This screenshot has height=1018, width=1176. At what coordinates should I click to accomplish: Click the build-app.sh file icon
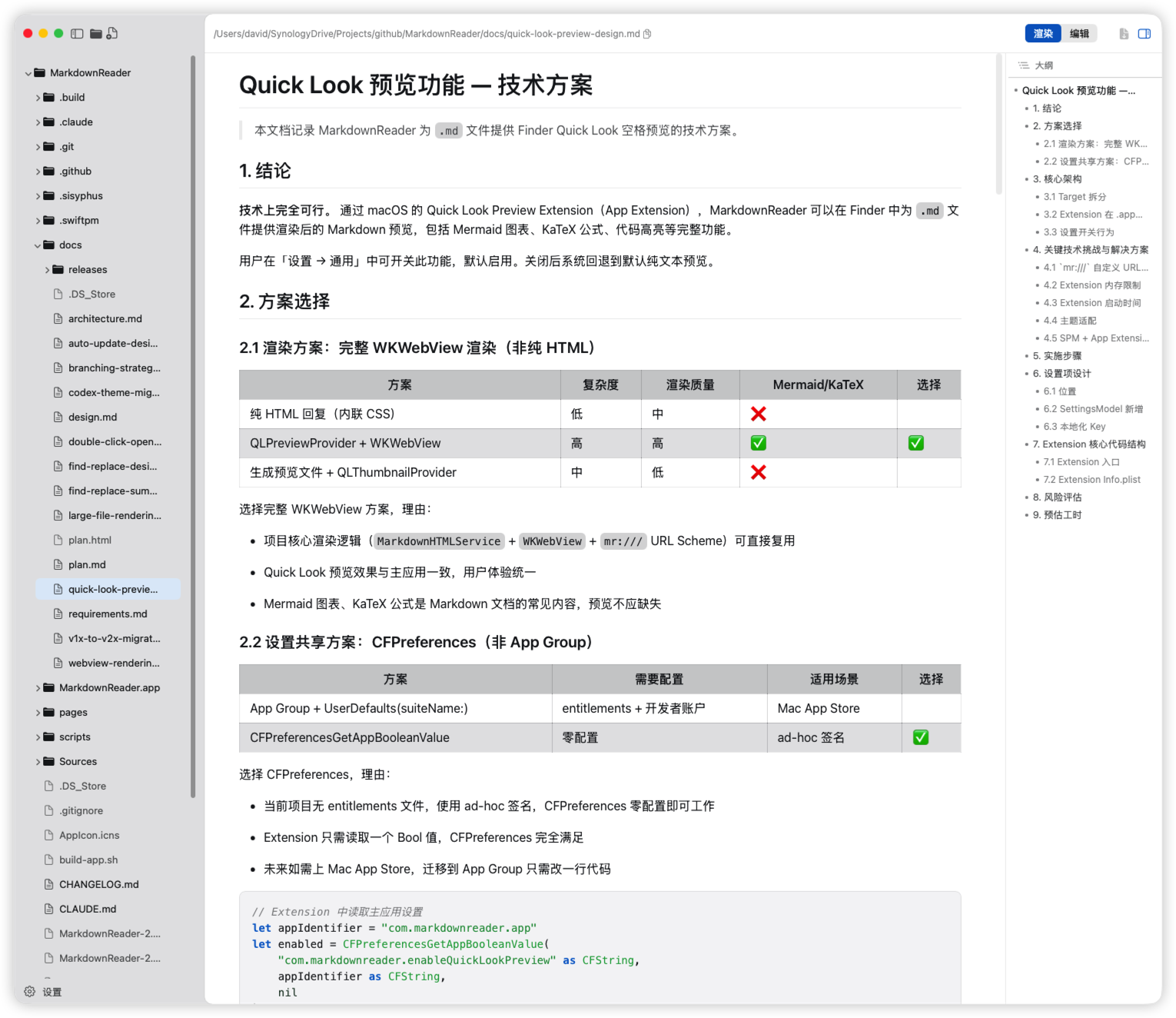pyautogui.click(x=49, y=860)
